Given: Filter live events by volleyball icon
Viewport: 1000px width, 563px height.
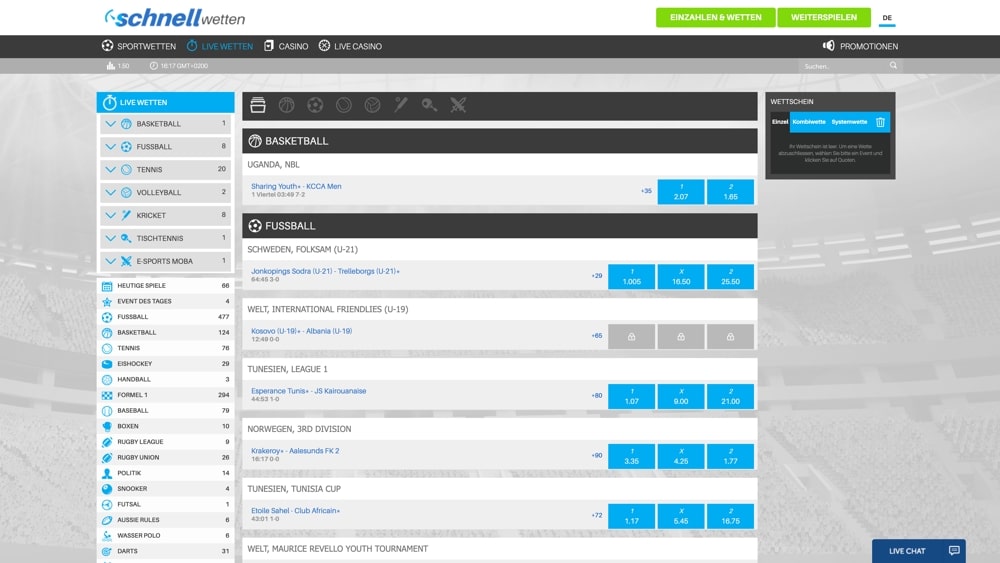Looking at the screenshot, I should (372, 105).
